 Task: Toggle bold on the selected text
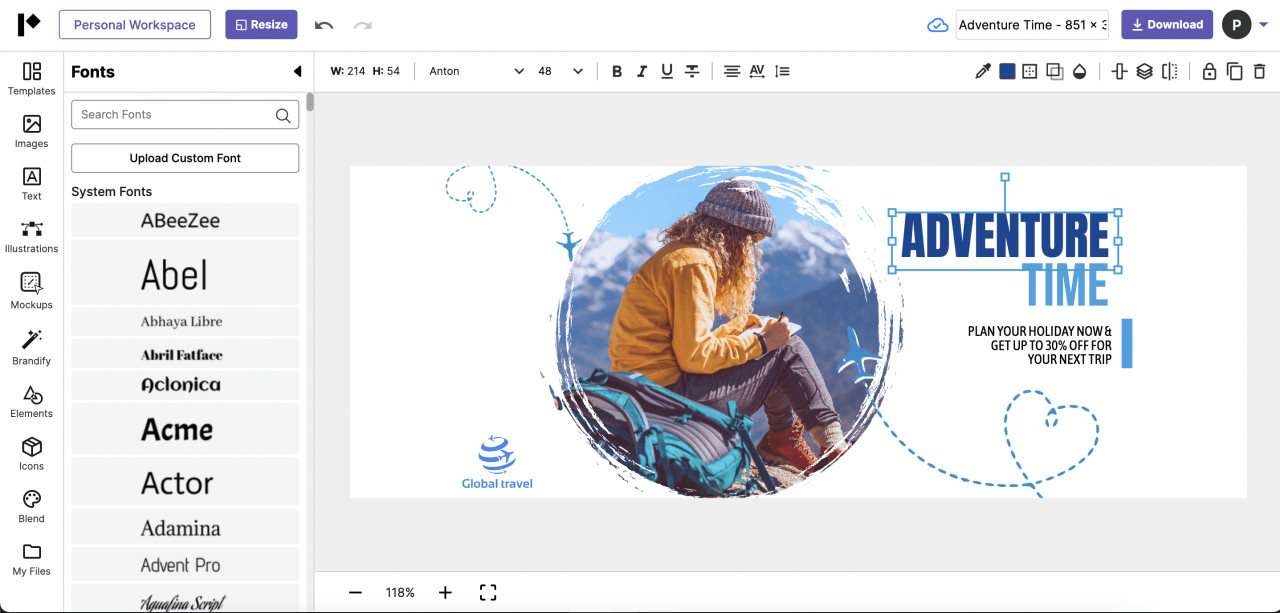(617, 71)
